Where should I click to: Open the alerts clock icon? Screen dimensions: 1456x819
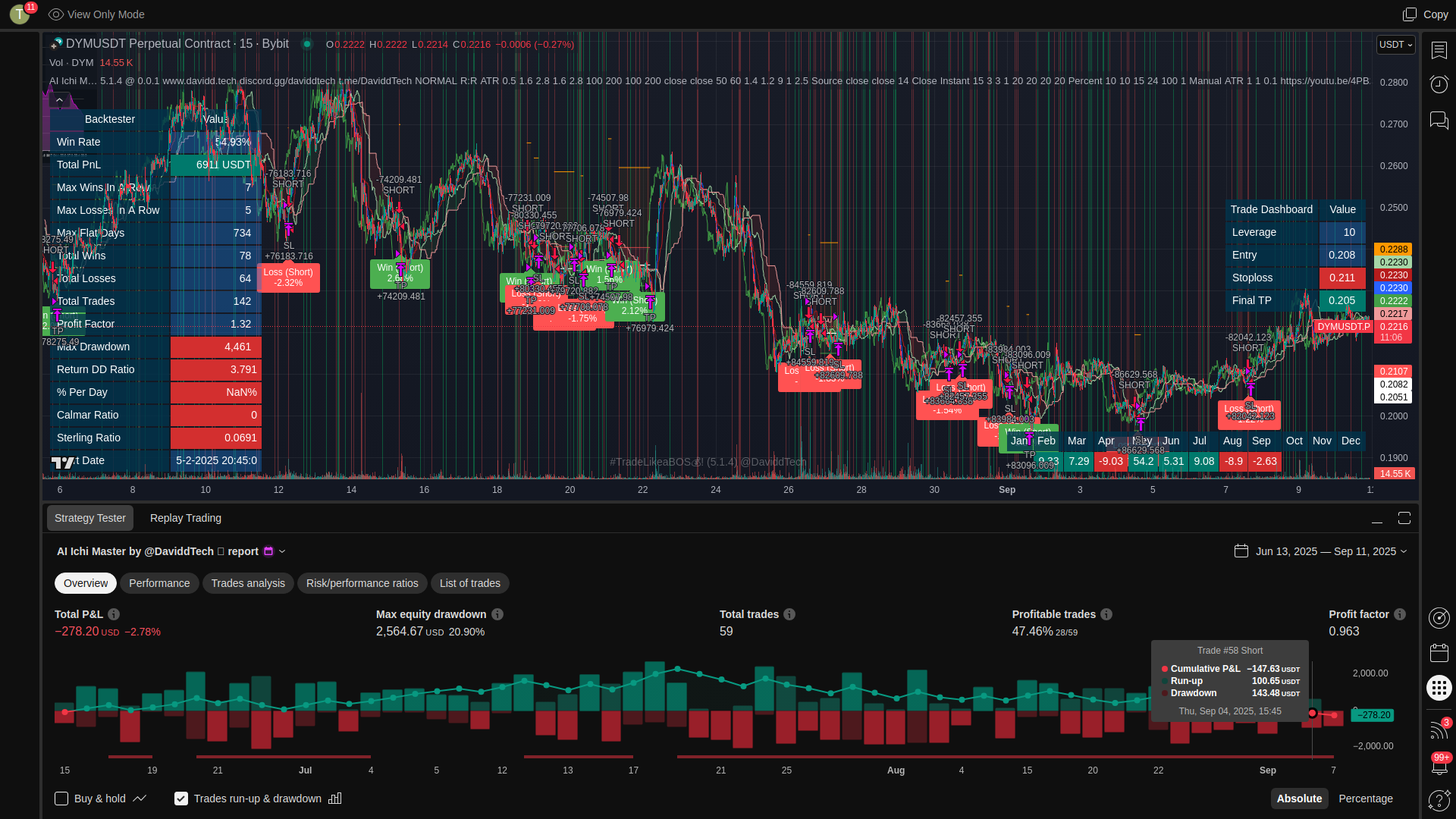pyautogui.click(x=1439, y=84)
